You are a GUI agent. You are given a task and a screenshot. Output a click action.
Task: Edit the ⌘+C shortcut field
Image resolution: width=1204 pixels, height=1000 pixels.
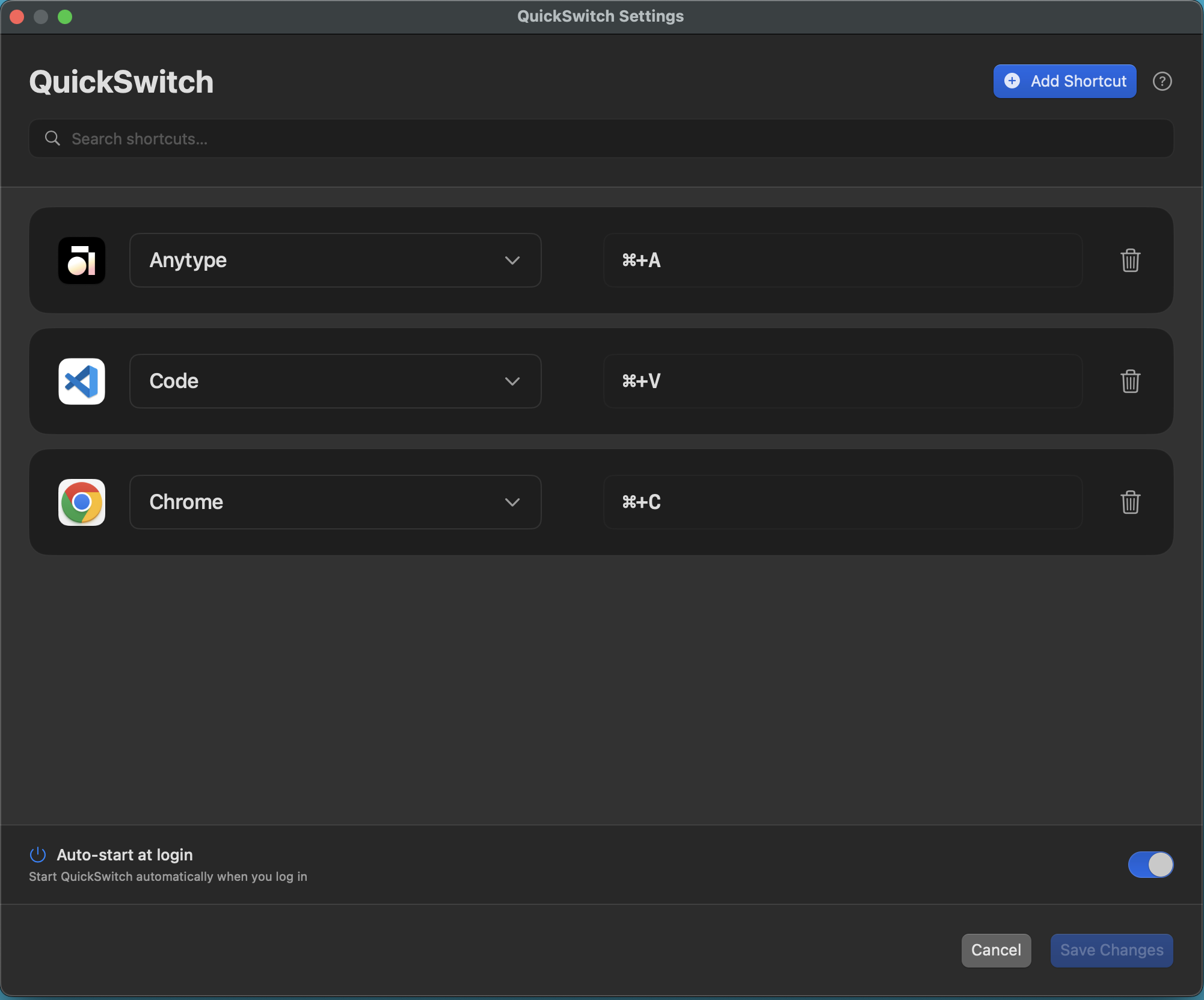842,502
